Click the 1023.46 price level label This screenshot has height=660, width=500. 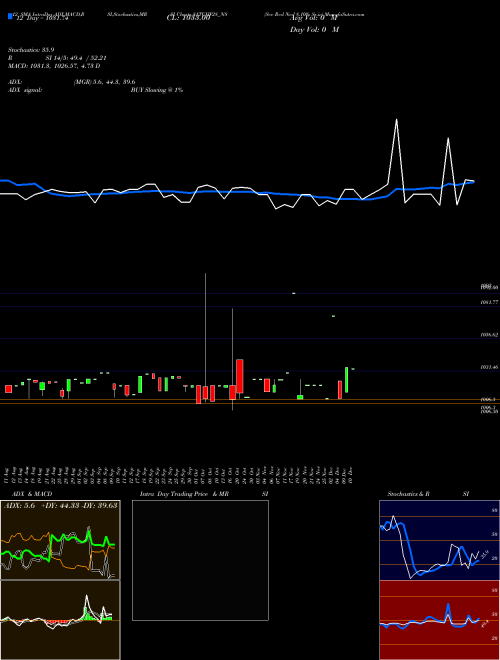490,367
